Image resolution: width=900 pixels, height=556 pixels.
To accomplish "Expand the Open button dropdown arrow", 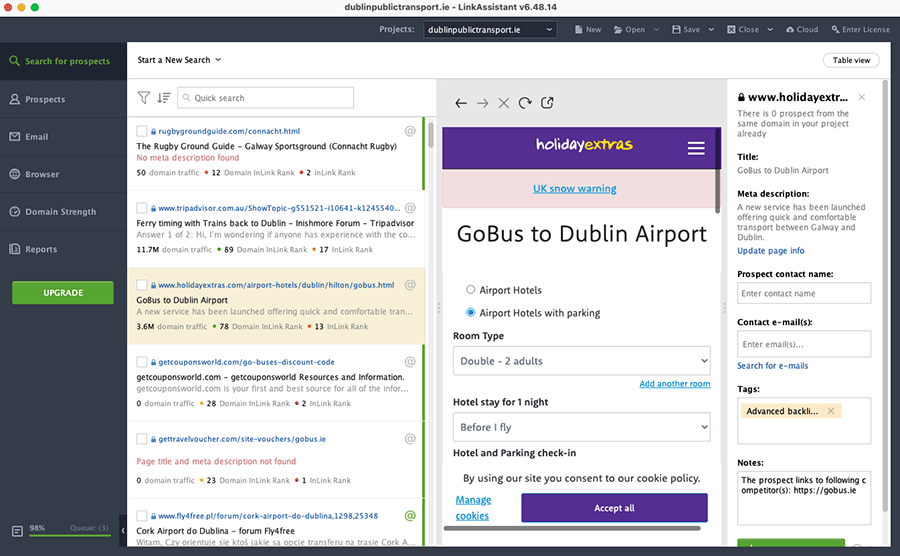I will coord(656,29).
